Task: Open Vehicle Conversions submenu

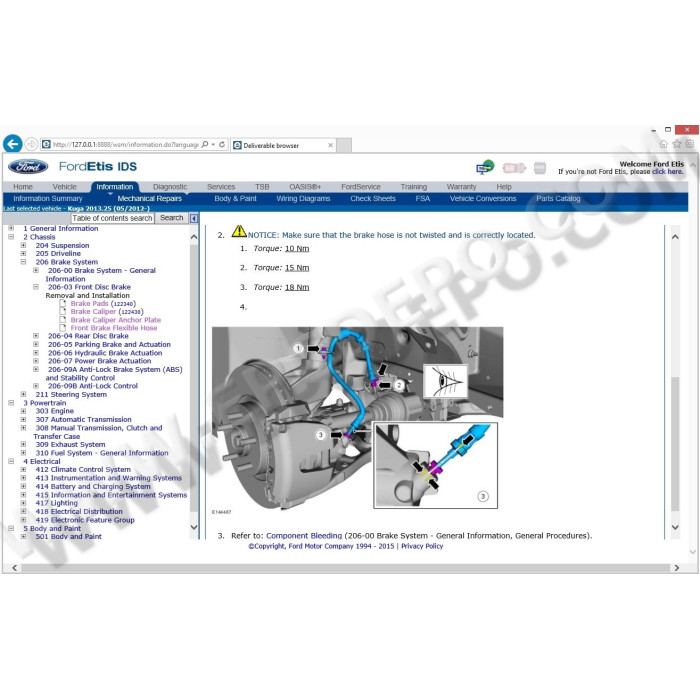Action: click(483, 199)
